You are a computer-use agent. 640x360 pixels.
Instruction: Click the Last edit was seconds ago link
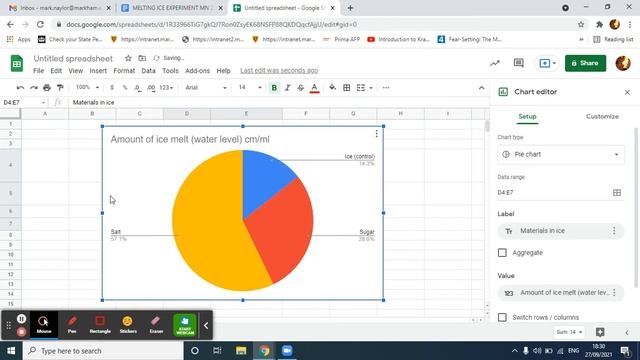(x=279, y=71)
